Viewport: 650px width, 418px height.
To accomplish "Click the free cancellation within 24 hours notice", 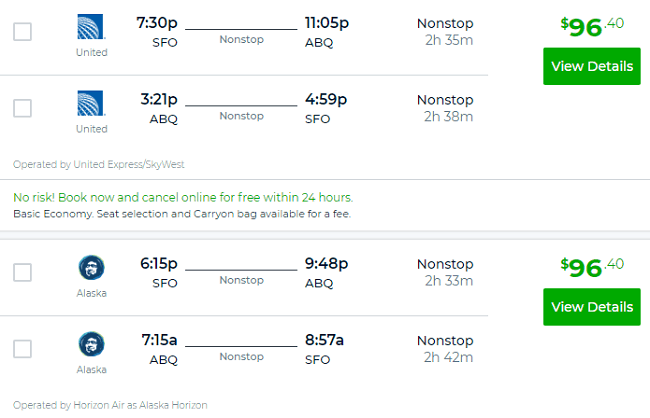I will pos(183,197).
